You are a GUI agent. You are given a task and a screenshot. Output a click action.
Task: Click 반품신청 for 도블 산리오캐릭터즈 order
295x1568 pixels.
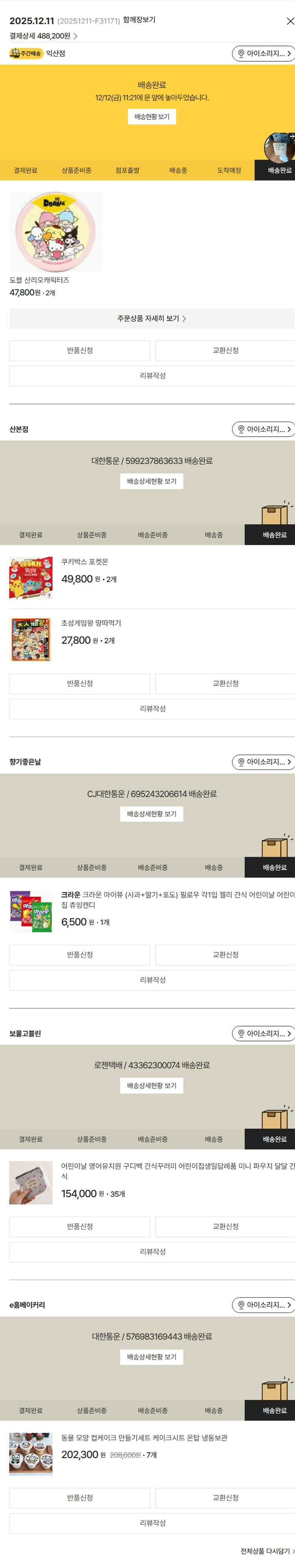coord(80,351)
